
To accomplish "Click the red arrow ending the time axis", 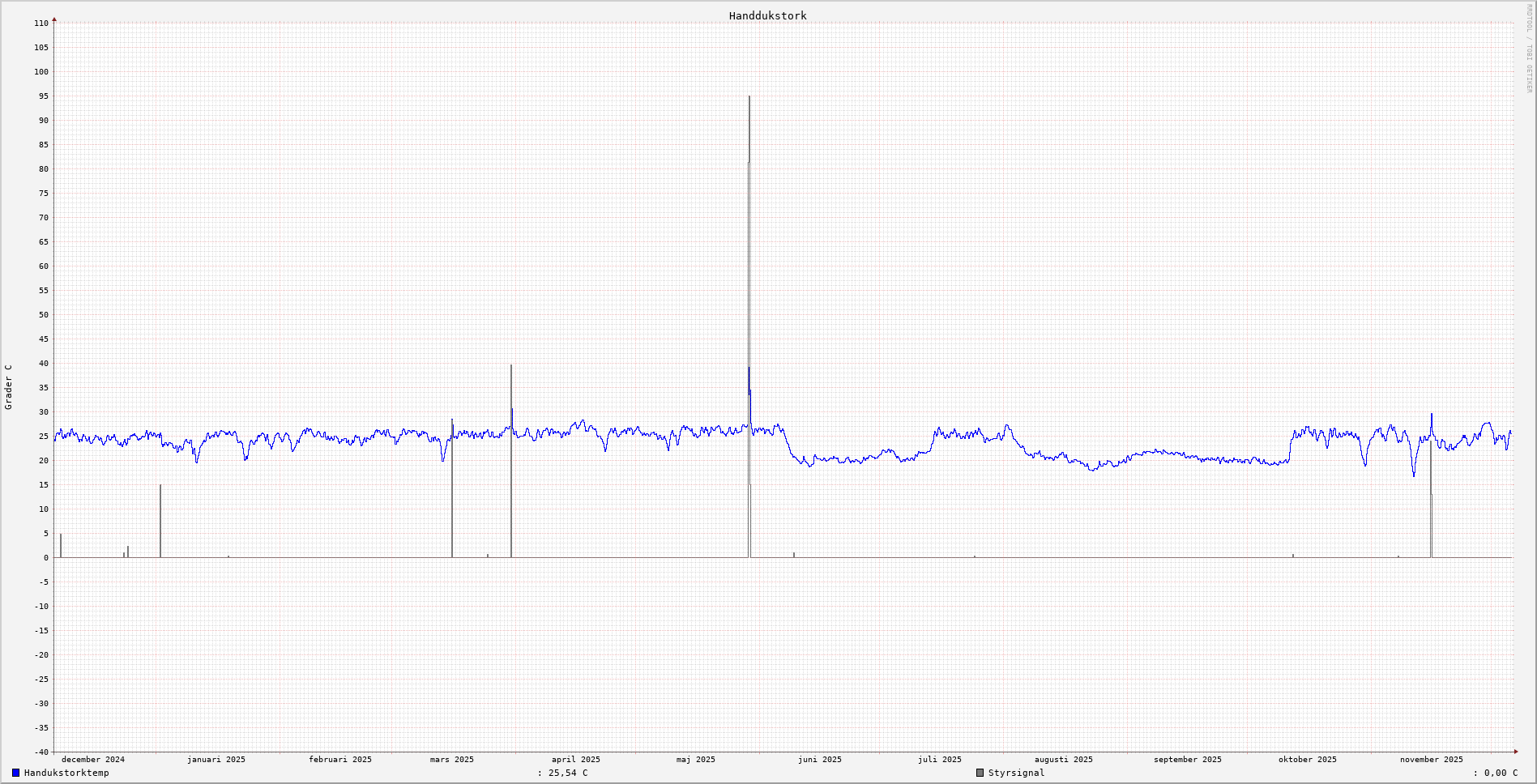I will pyautogui.click(x=1516, y=752).
